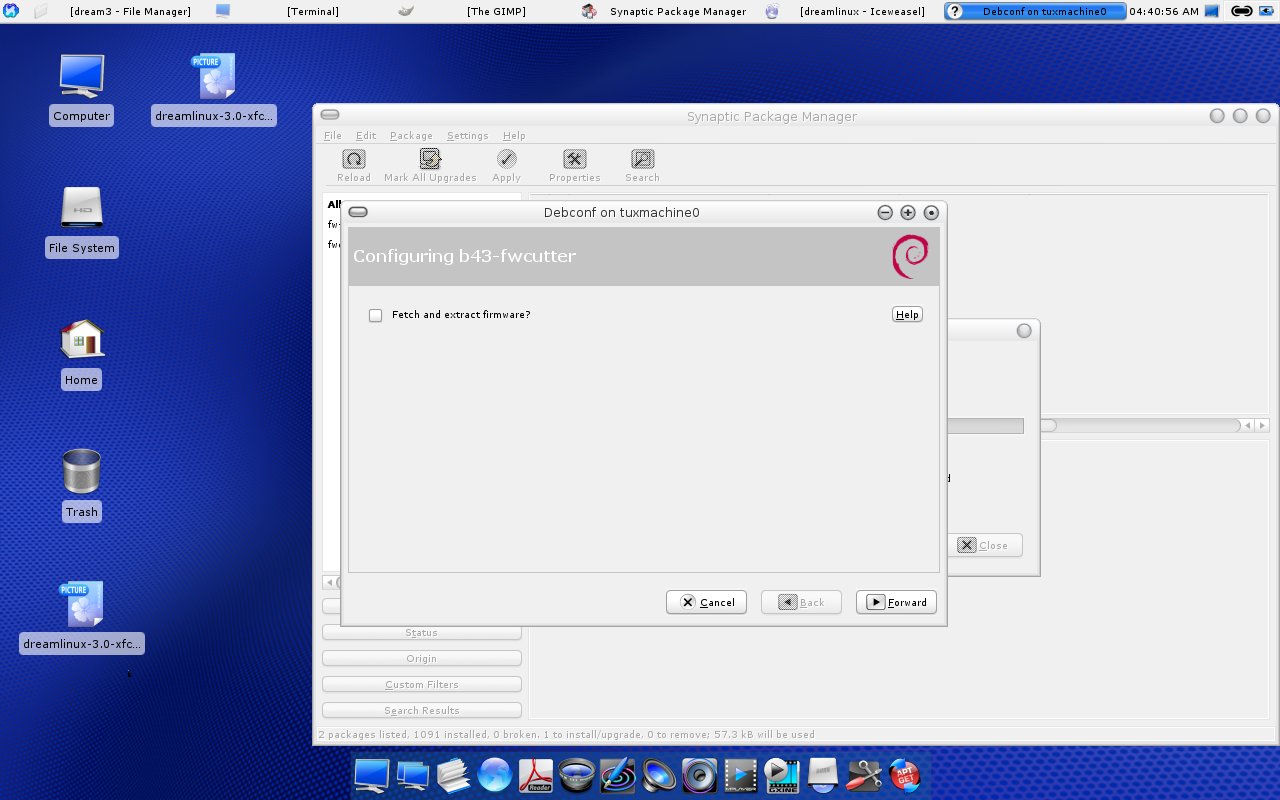Click Debconf window menu button at title left

tap(358, 212)
